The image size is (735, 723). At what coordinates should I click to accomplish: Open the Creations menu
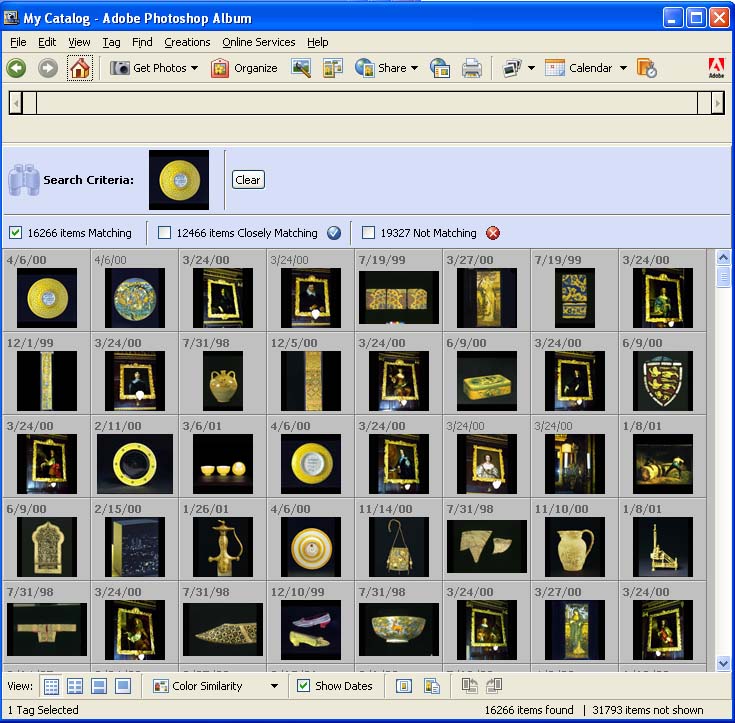[x=187, y=42]
